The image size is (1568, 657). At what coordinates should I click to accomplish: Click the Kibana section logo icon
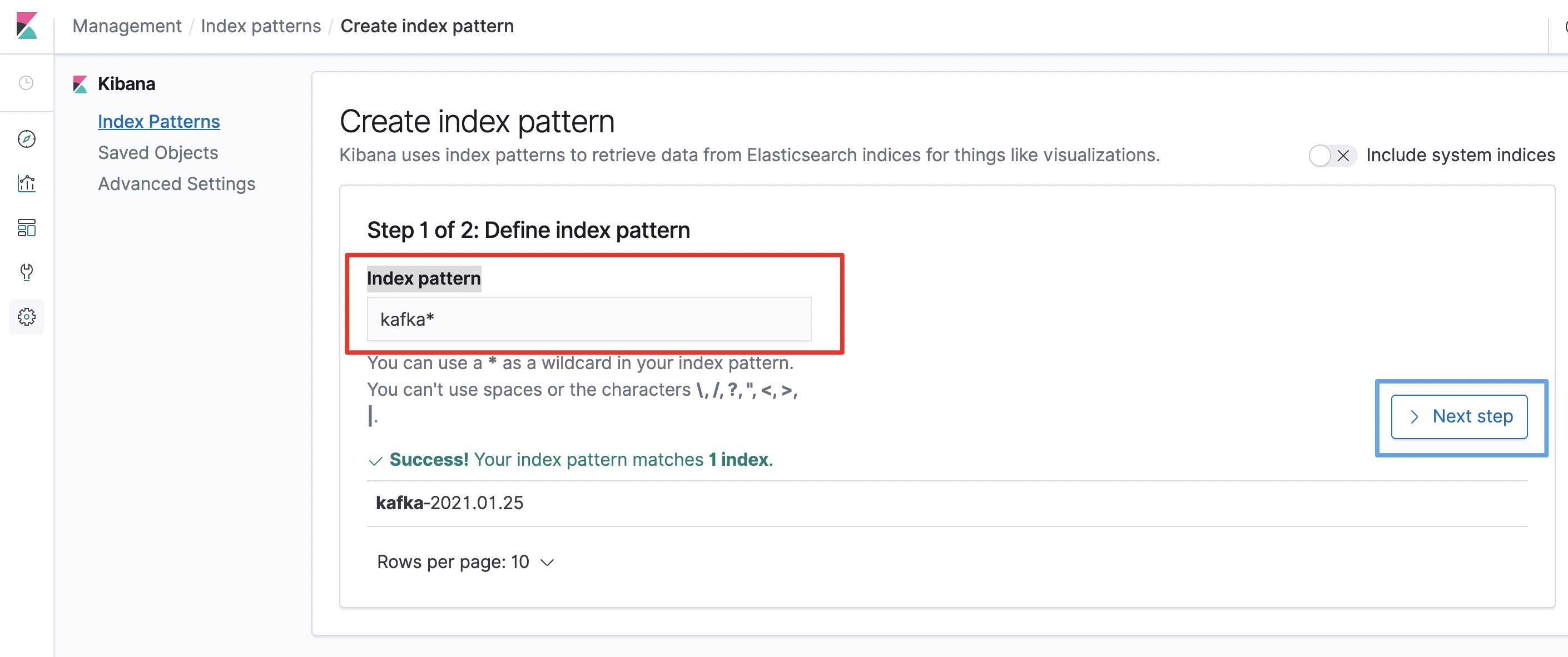pos(80,84)
